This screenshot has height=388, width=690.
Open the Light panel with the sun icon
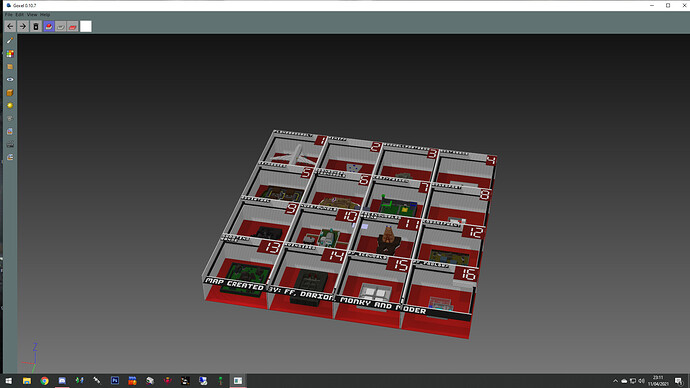click(x=10, y=106)
